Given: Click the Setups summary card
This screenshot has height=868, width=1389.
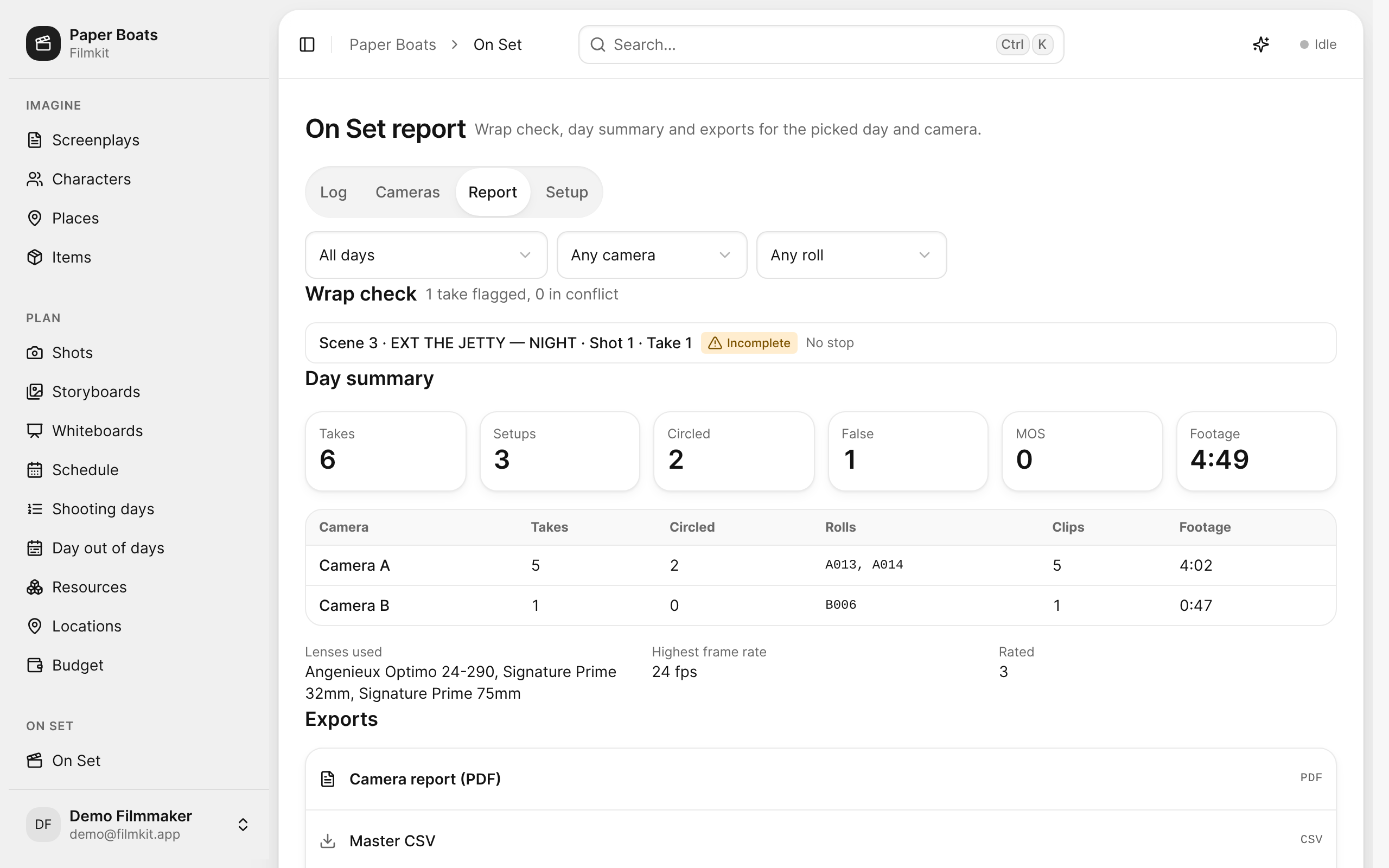Looking at the screenshot, I should click(x=559, y=451).
